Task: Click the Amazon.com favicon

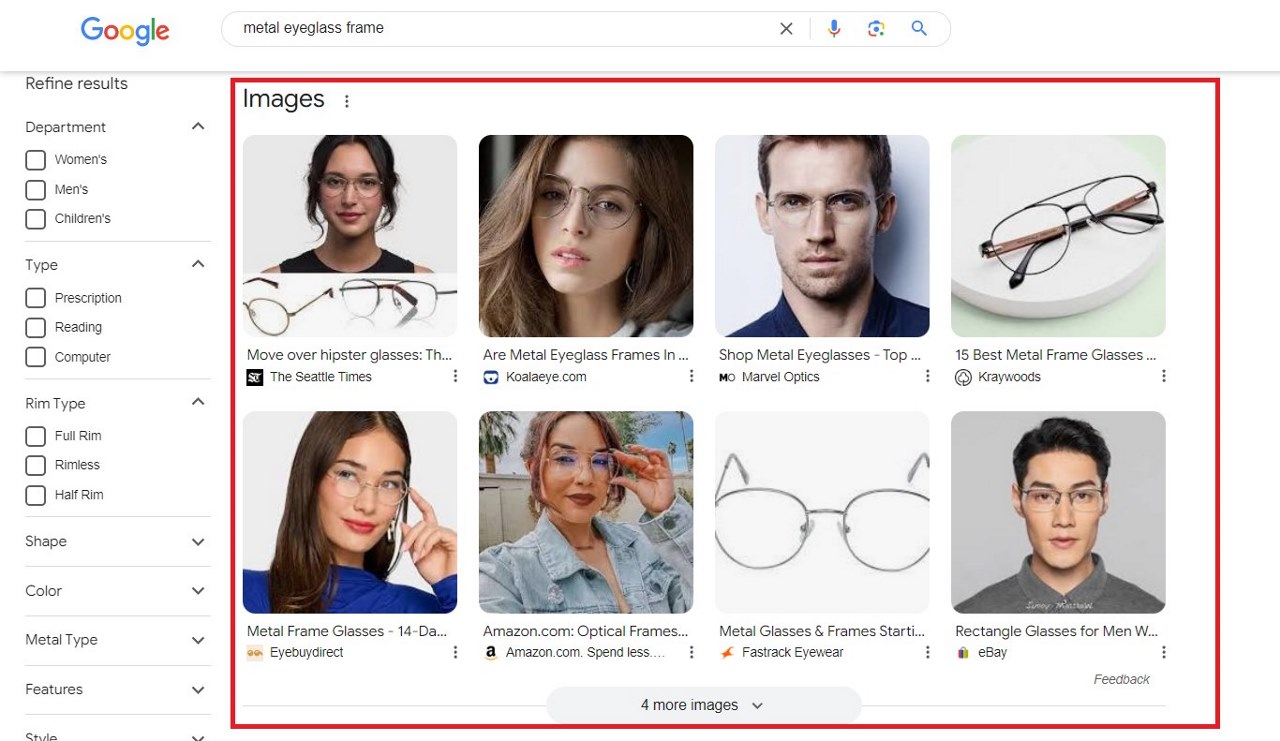Action: [x=490, y=652]
